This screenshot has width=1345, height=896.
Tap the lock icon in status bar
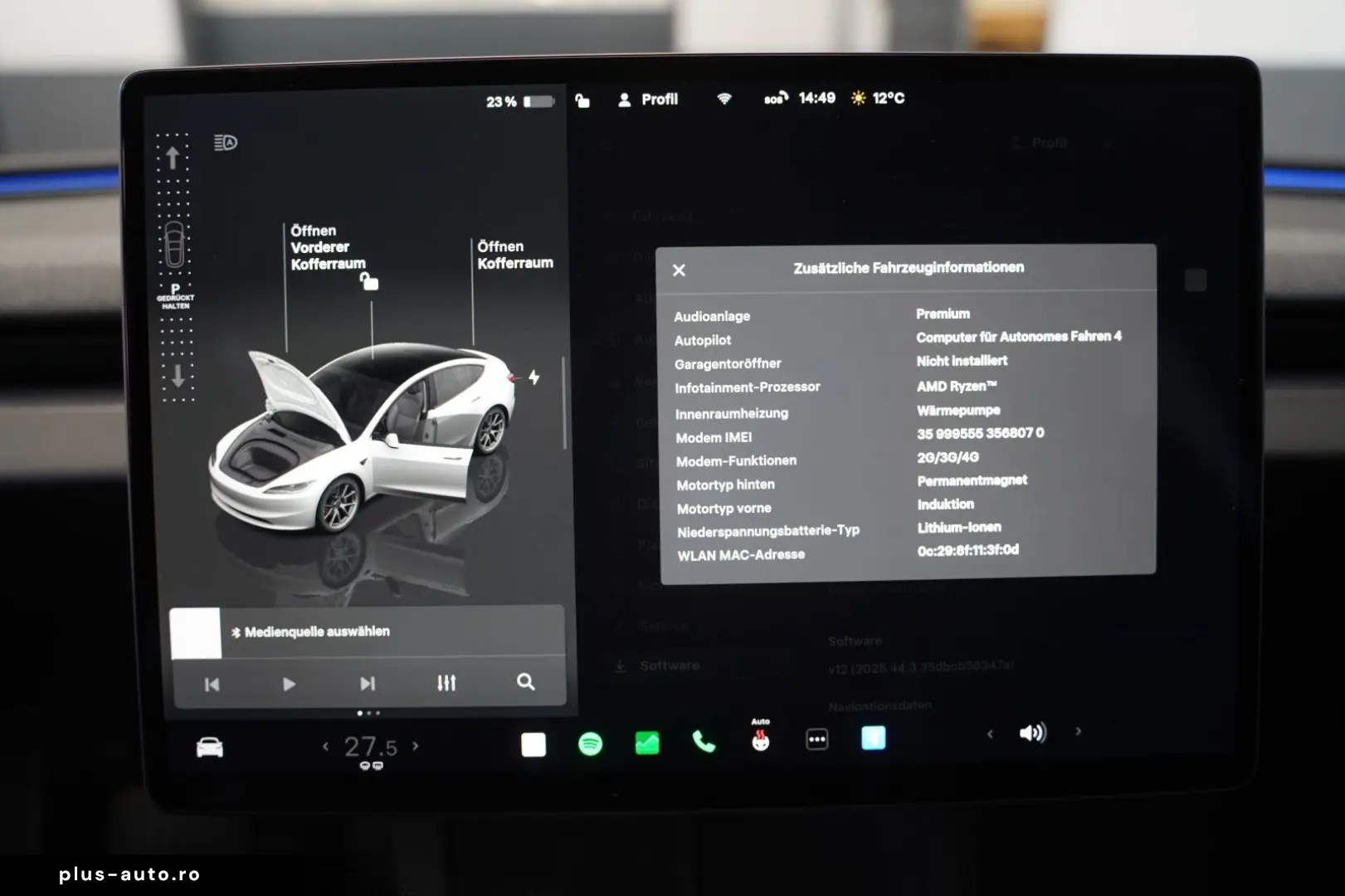[x=582, y=100]
